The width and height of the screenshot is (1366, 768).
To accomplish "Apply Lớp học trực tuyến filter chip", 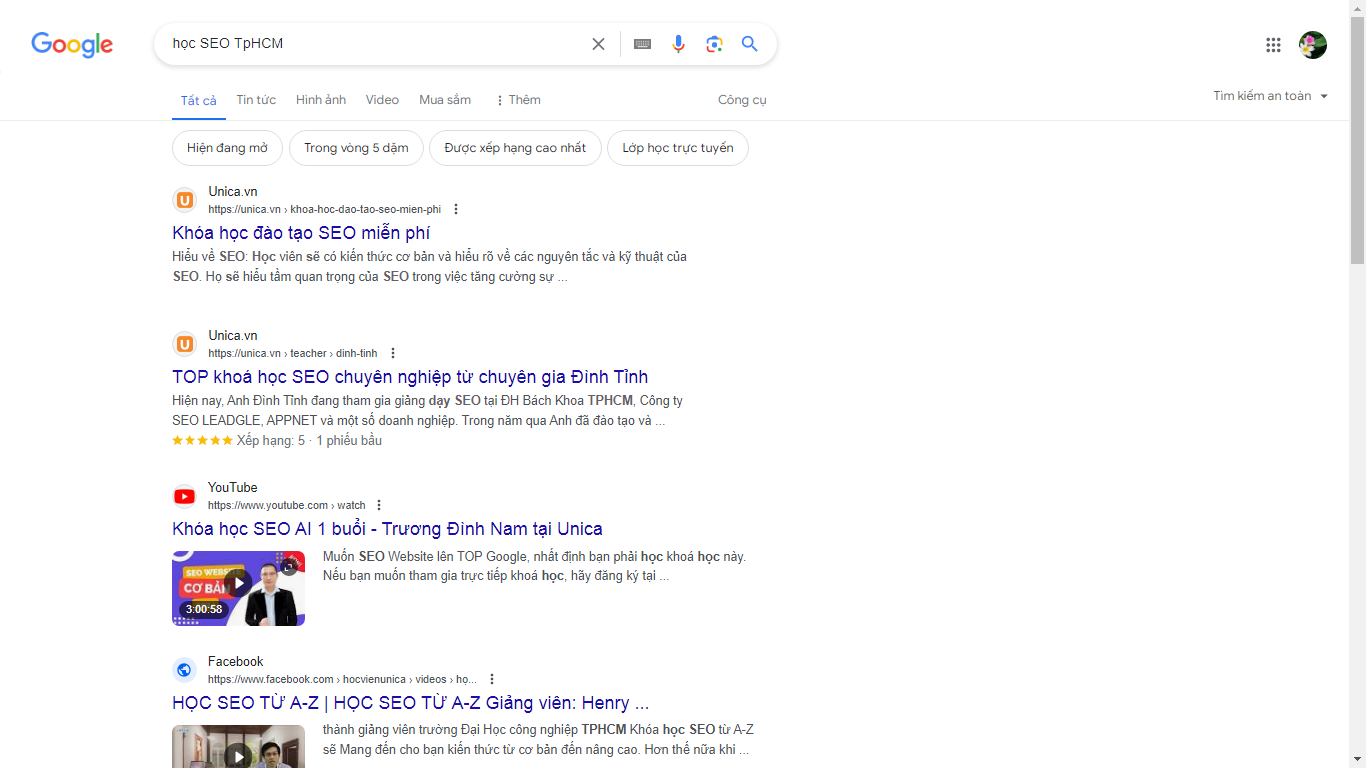I will [x=678, y=148].
